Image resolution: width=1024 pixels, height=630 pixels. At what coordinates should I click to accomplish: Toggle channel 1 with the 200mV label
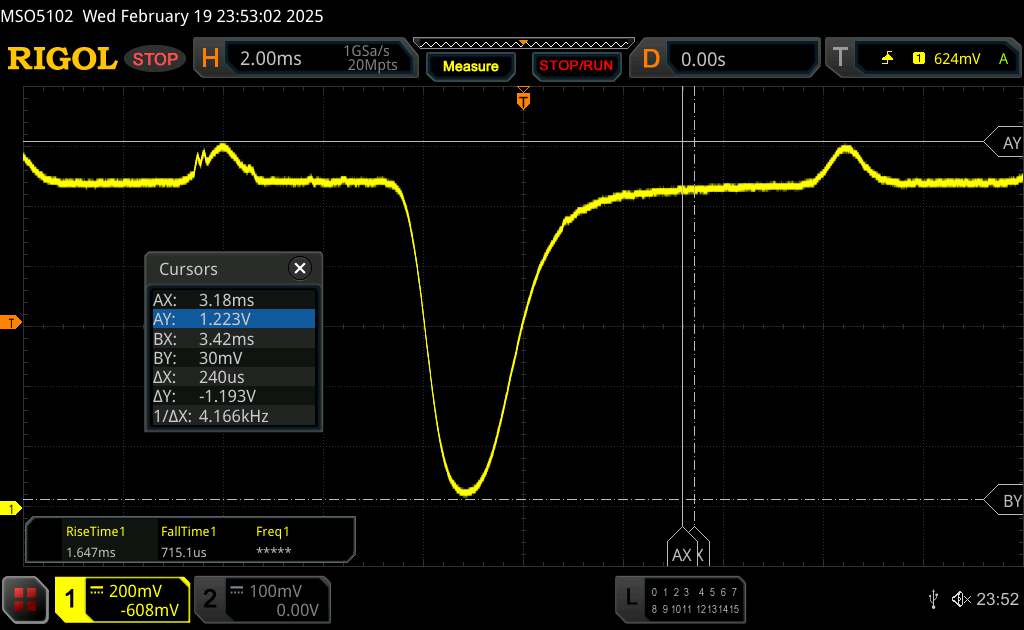pyautogui.click(x=122, y=599)
